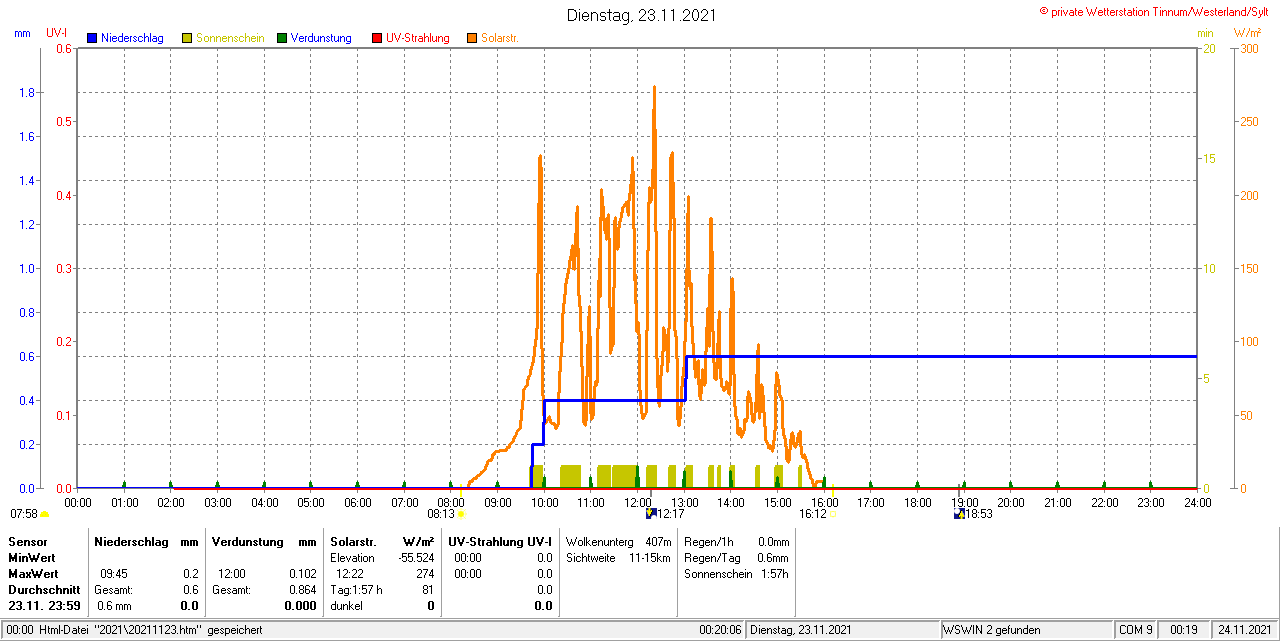Select the Sonnenschein legend label
The height and width of the screenshot is (641, 1280).
tap(230, 38)
